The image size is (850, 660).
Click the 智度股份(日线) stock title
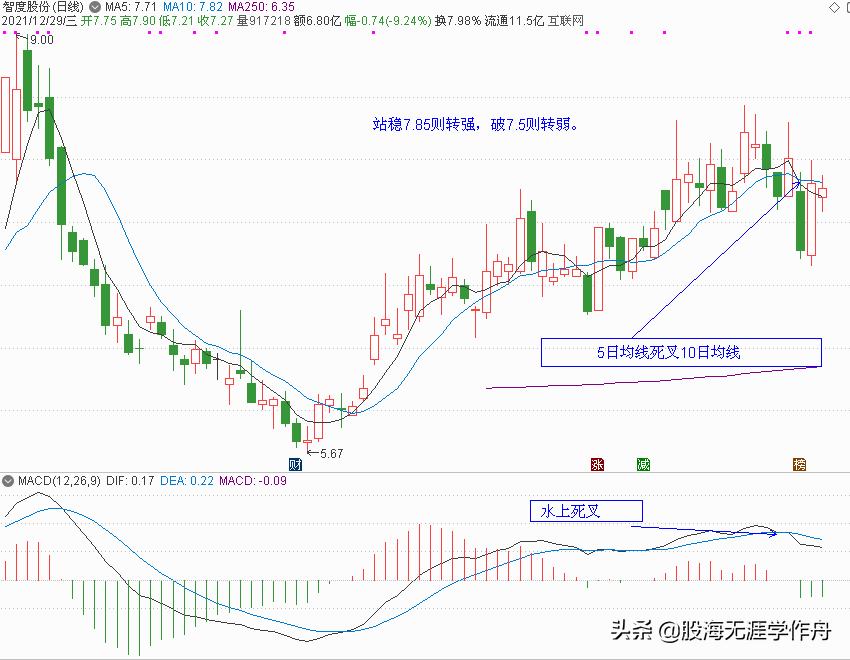tap(43, 7)
